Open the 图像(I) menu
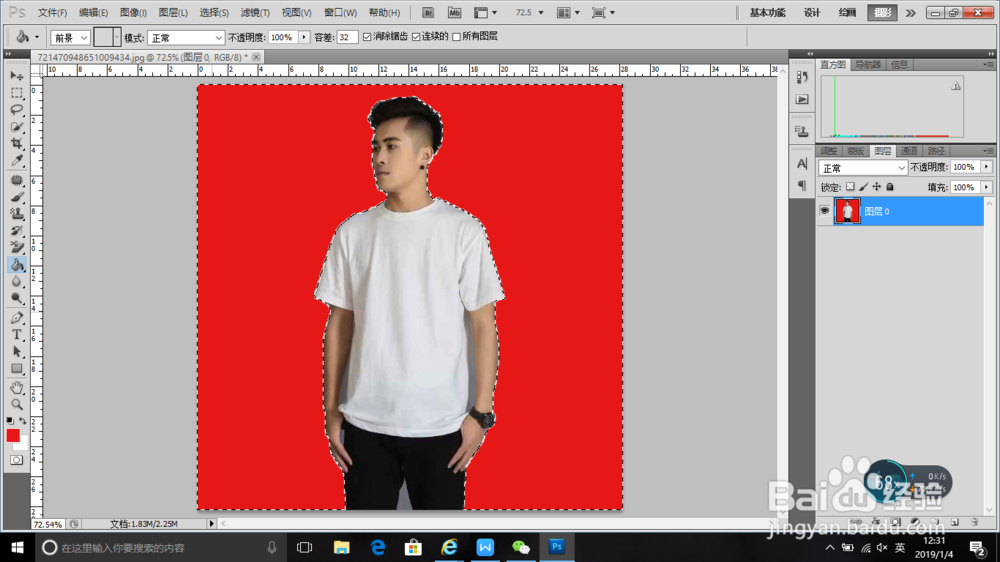This screenshot has height=562, width=1000. coord(133,13)
